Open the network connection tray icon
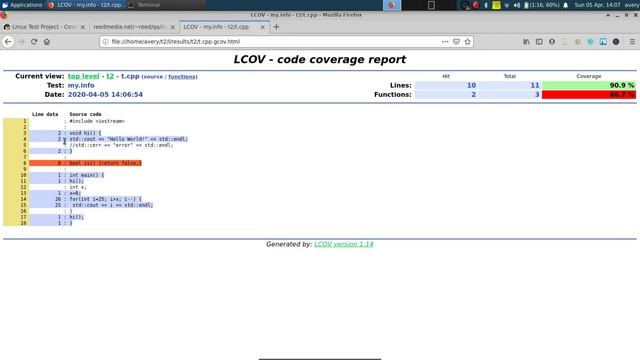 [507, 5]
